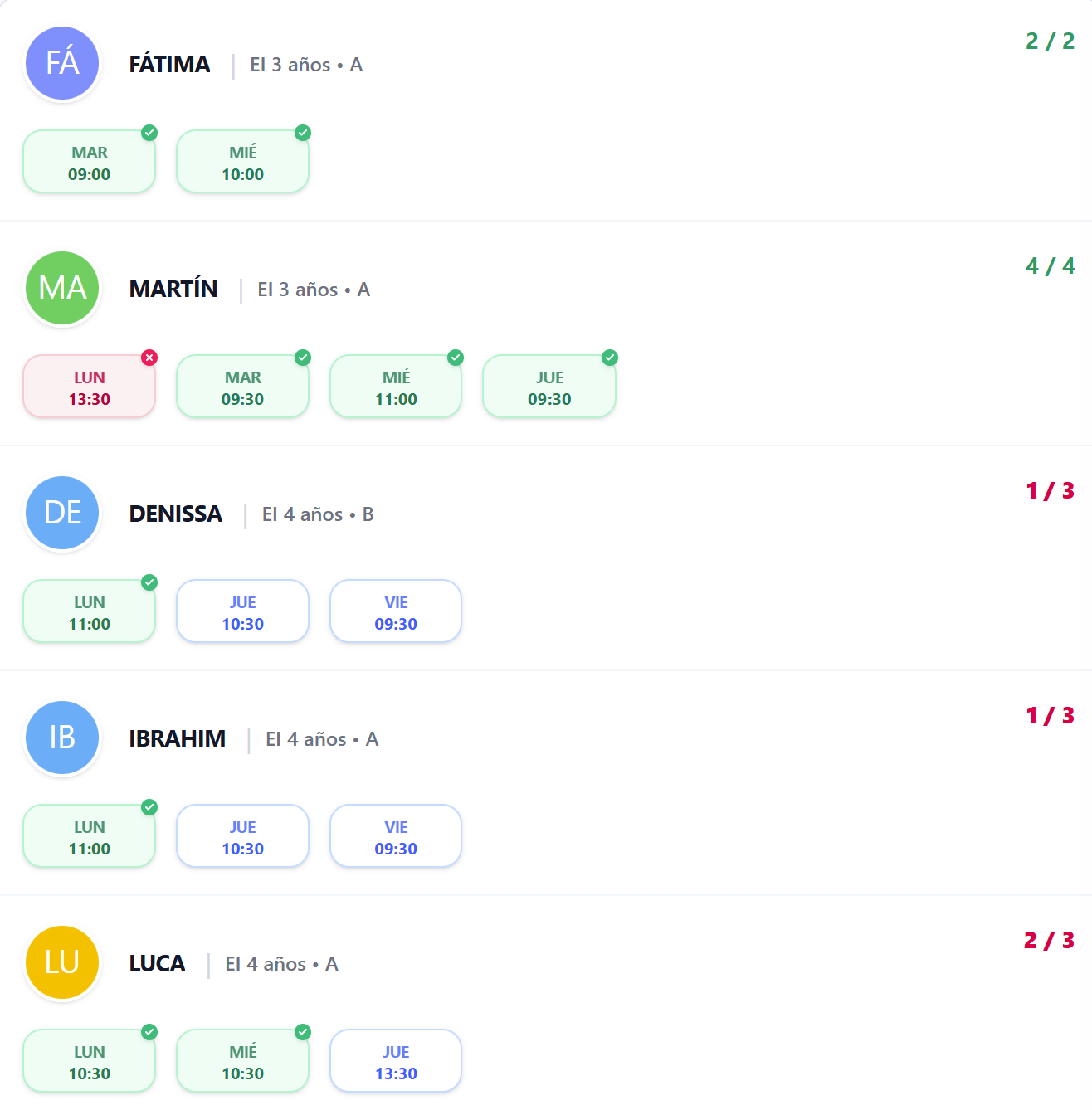Open Martín's green MA avatar
1092x1110 pixels.
[x=62, y=288]
